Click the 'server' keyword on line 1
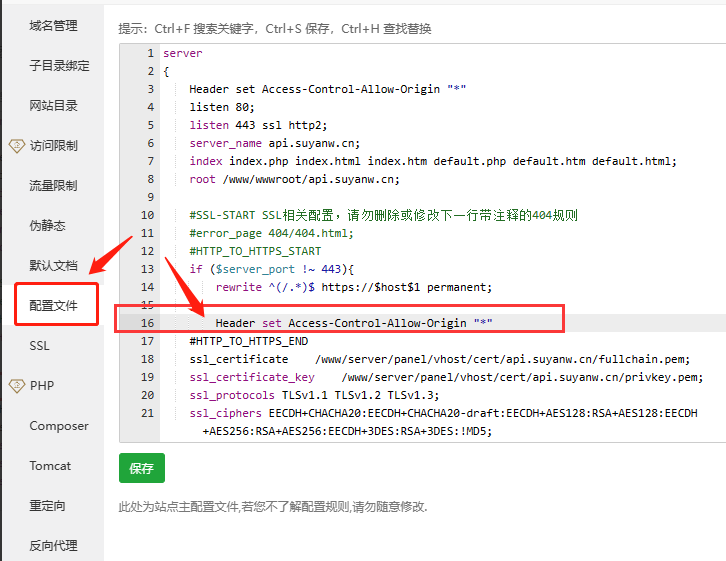This screenshot has height=561, width=726. [182, 53]
